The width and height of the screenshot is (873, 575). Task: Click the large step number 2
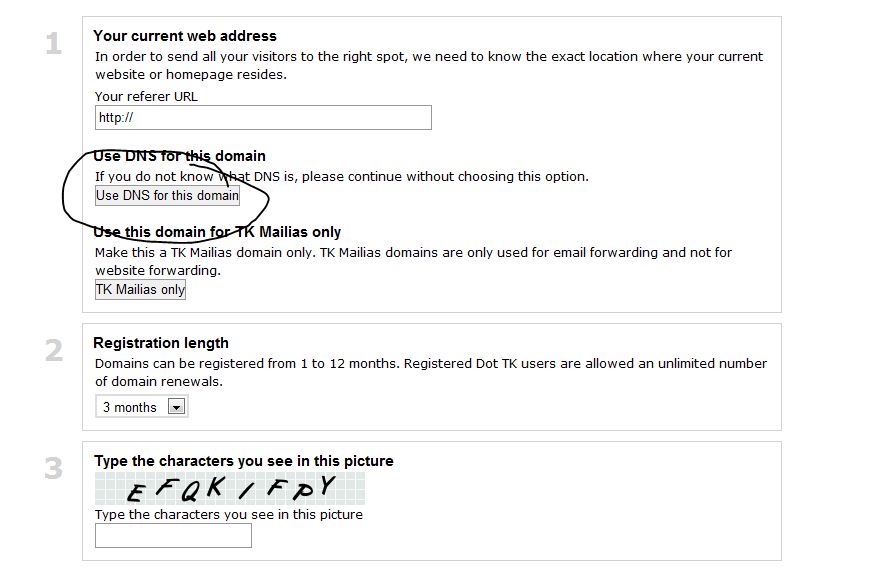tap(53, 351)
